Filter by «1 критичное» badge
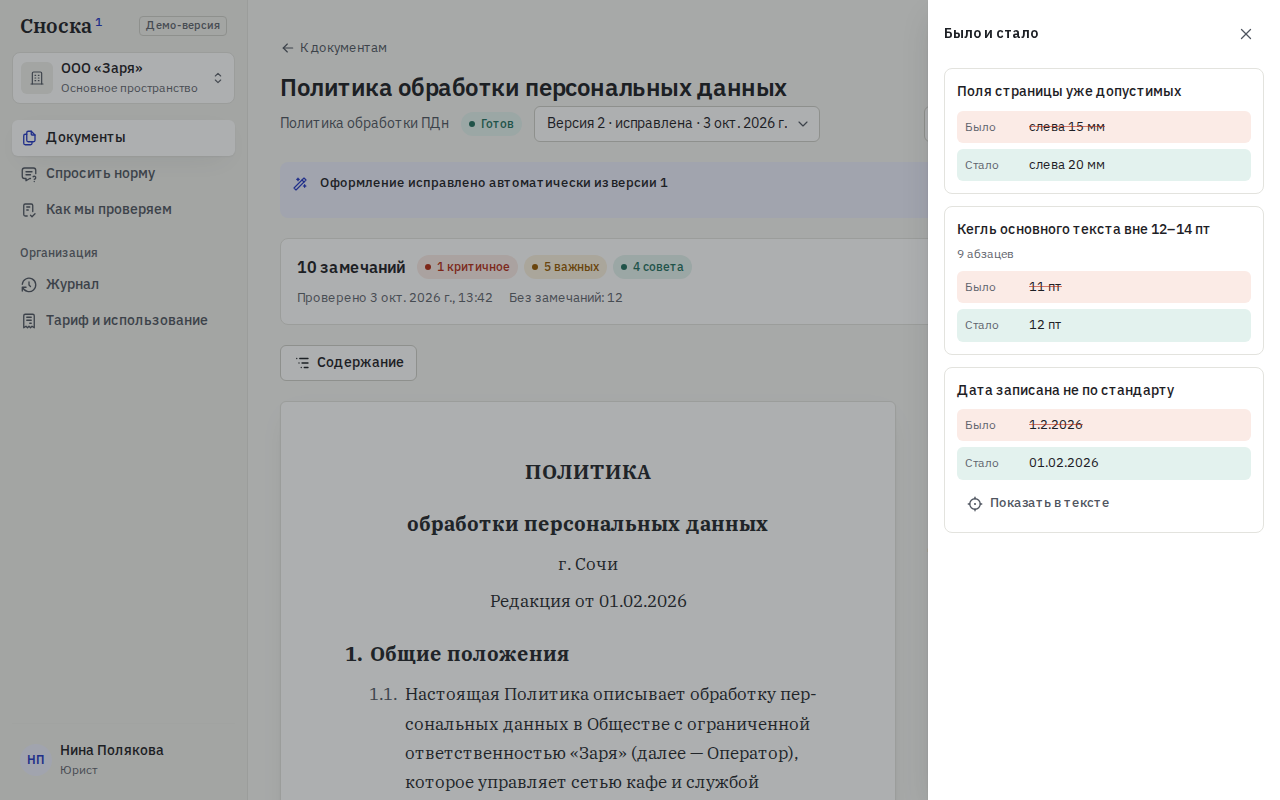This screenshot has width=1280, height=800. click(467, 267)
